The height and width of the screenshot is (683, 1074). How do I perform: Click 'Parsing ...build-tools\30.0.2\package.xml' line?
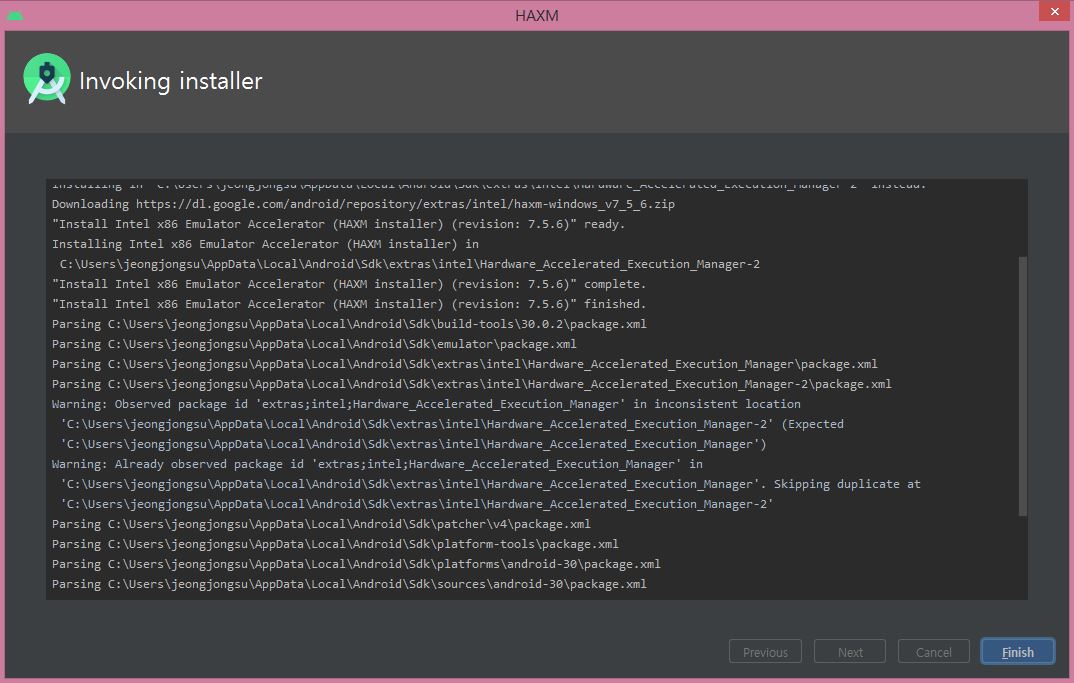click(349, 324)
